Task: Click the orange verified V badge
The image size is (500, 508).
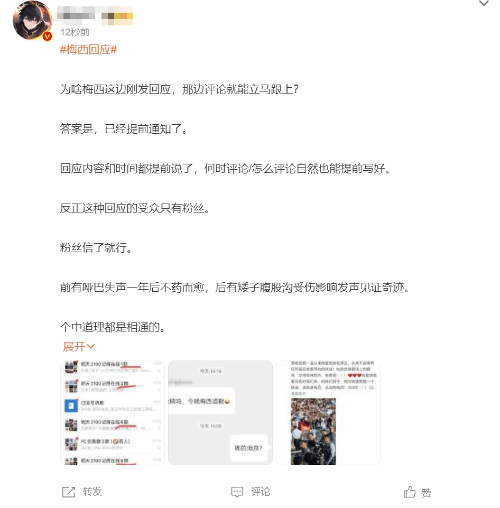Action: (x=47, y=36)
